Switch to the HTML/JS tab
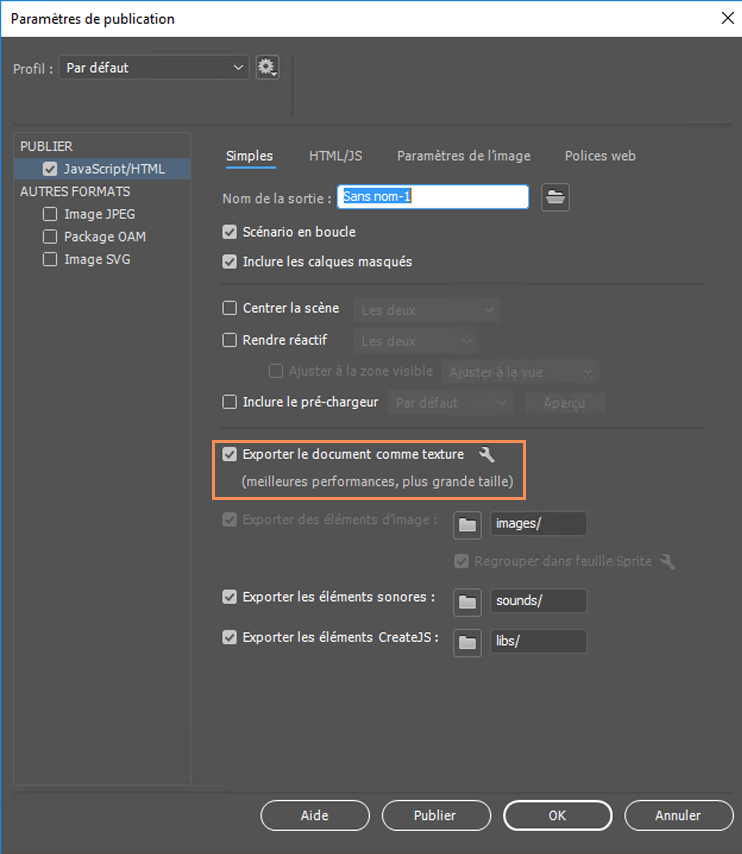This screenshot has height=854, width=742. [x=335, y=156]
